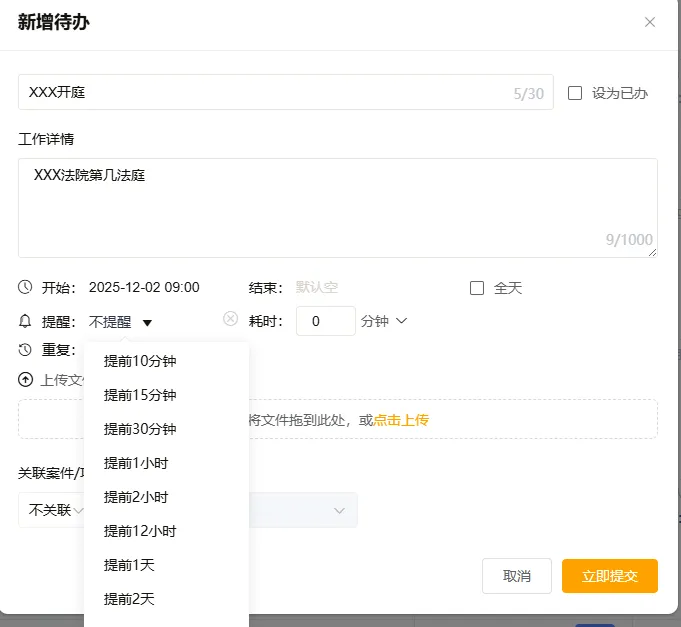Tick the 设为已办 checkbox
Image resolution: width=681 pixels, height=627 pixels.
coord(575,93)
